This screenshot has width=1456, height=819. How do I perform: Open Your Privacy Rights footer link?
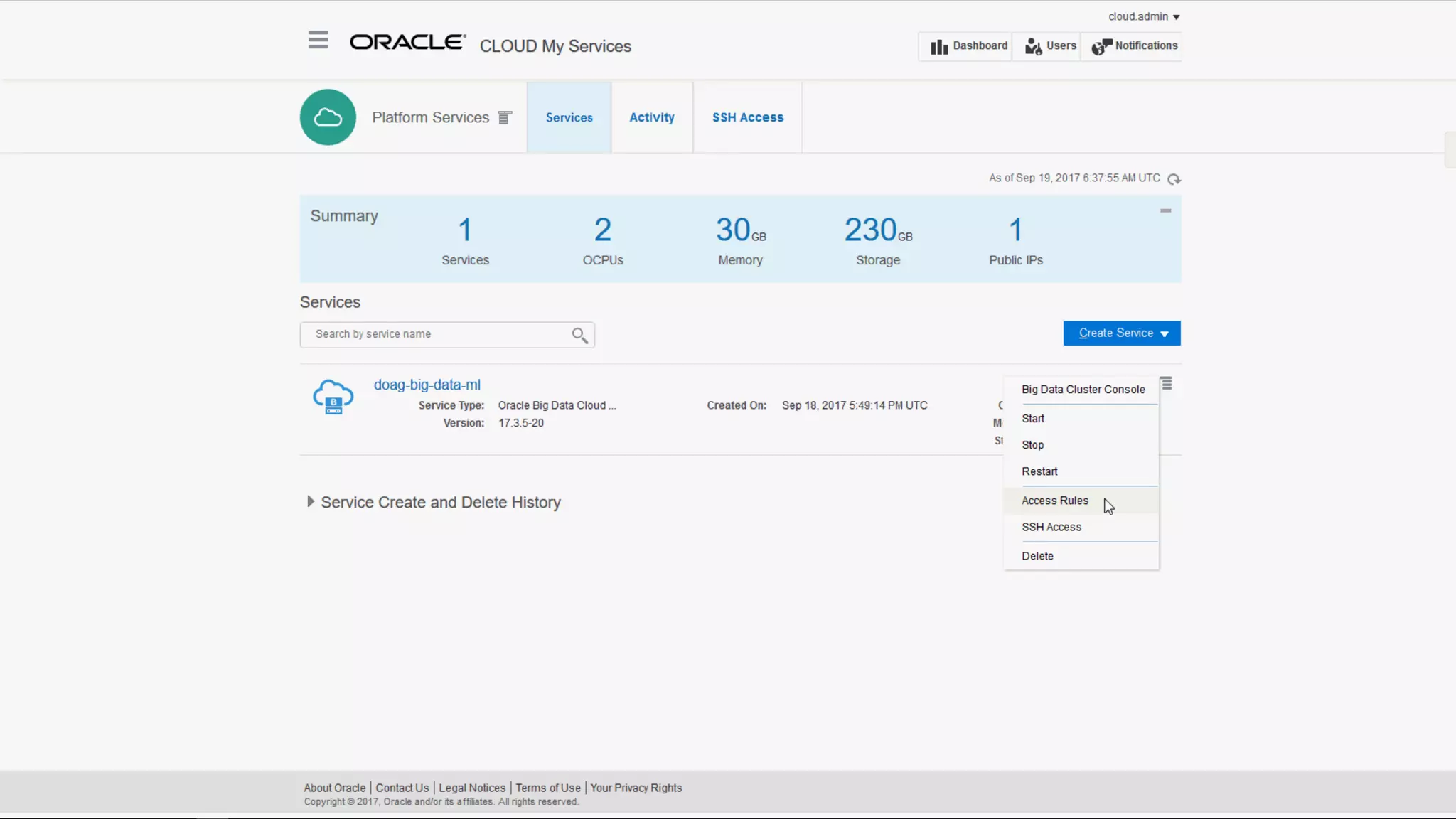click(x=636, y=788)
